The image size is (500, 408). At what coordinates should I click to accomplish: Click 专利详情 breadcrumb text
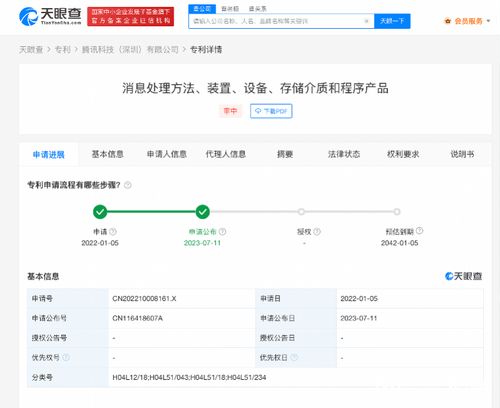click(206, 50)
